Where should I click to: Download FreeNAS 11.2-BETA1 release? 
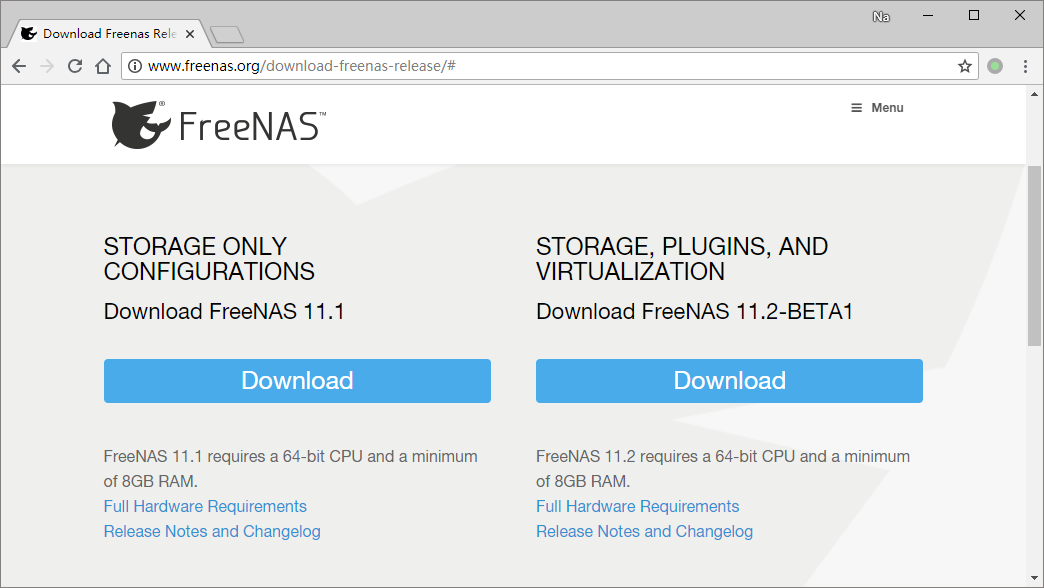[x=729, y=381]
